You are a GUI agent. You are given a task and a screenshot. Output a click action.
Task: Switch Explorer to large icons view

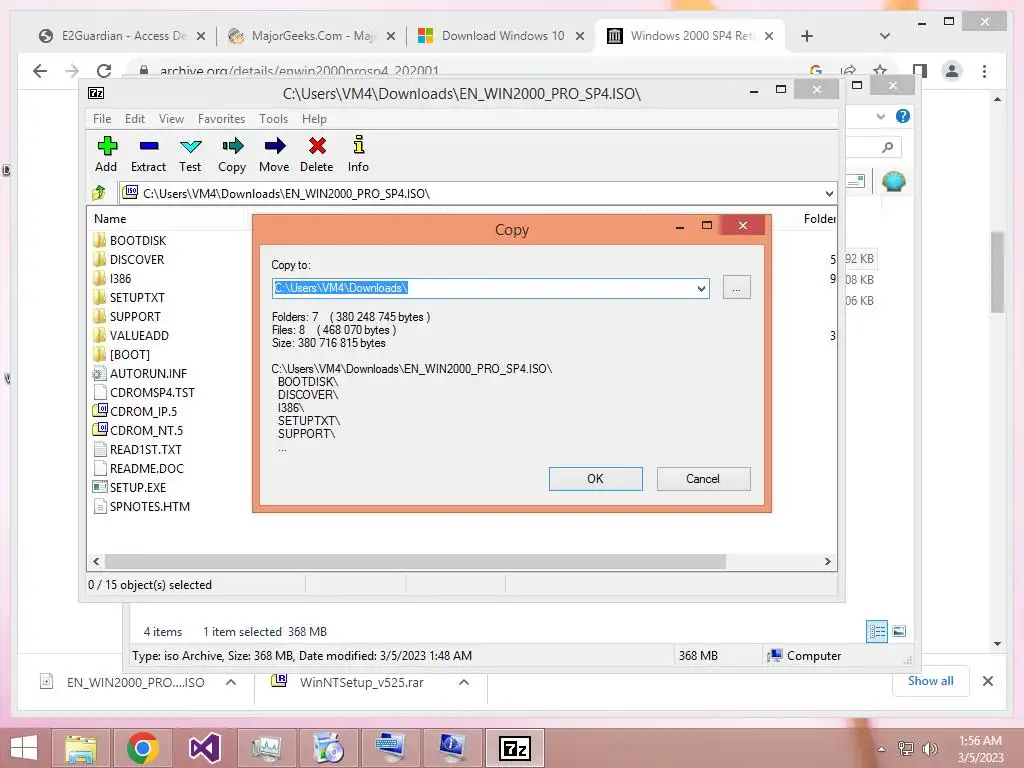tap(899, 631)
